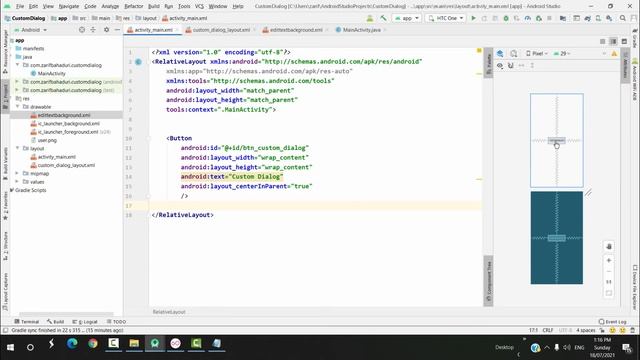Image resolution: width=640 pixels, height=360 pixels.
Task: Click the CRLF line separator in status bar
Action: point(548,330)
